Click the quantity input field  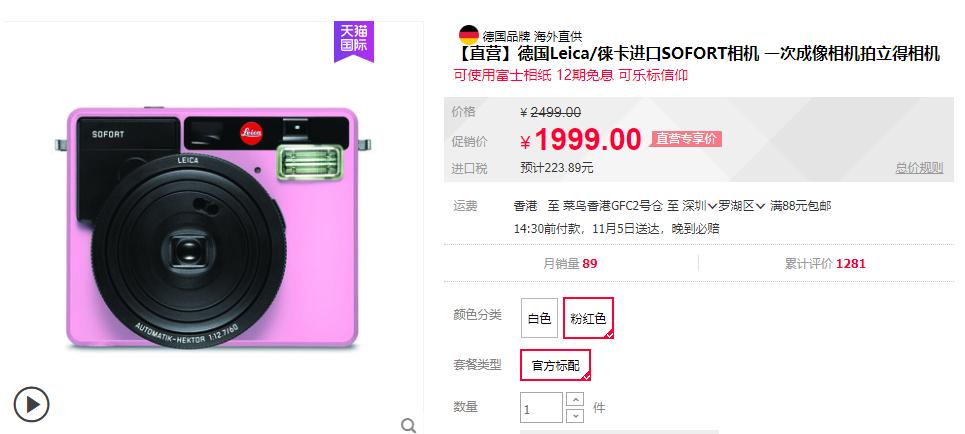click(542, 408)
